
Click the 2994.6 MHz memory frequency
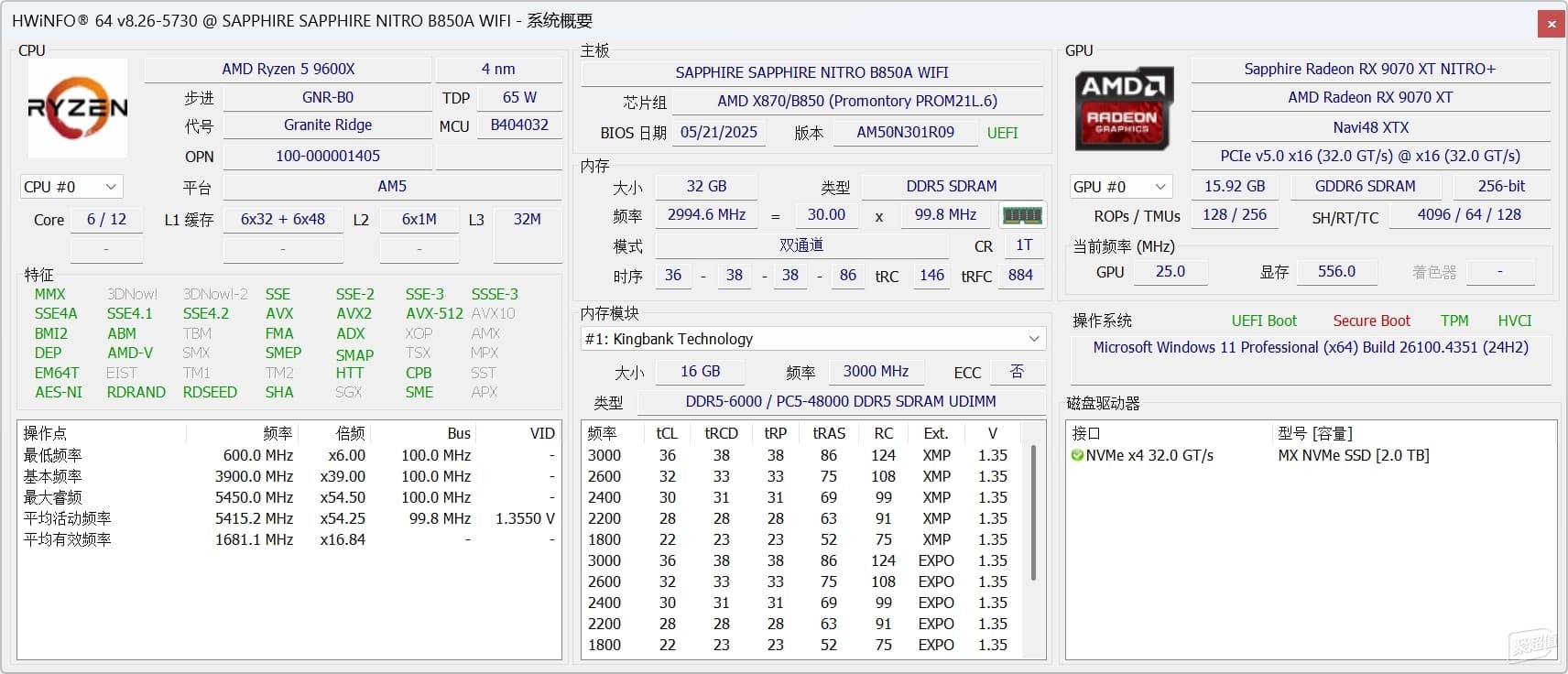tap(706, 214)
